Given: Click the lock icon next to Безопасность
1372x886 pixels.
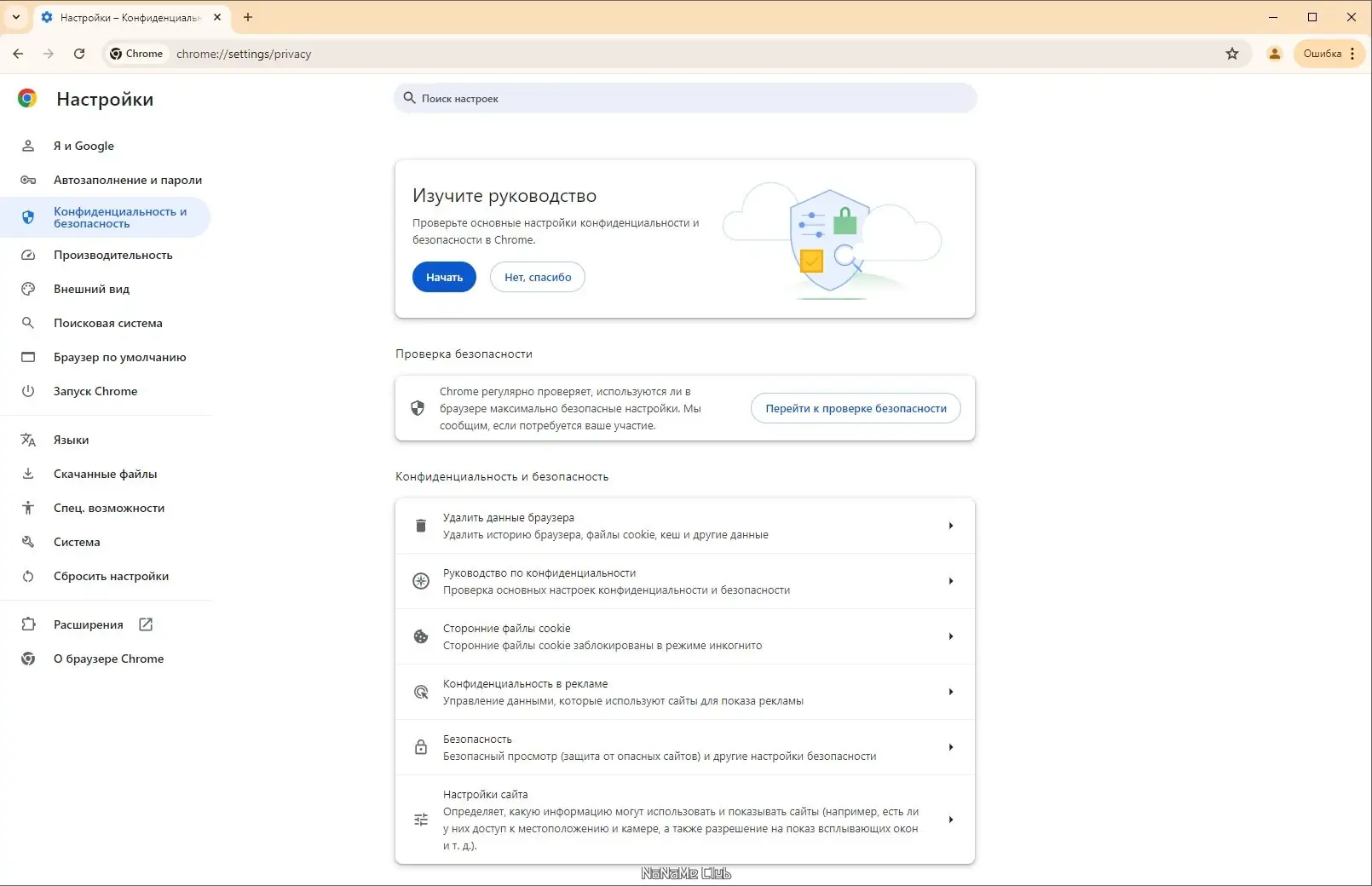Looking at the screenshot, I should pyautogui.click(x=420, y=747).
